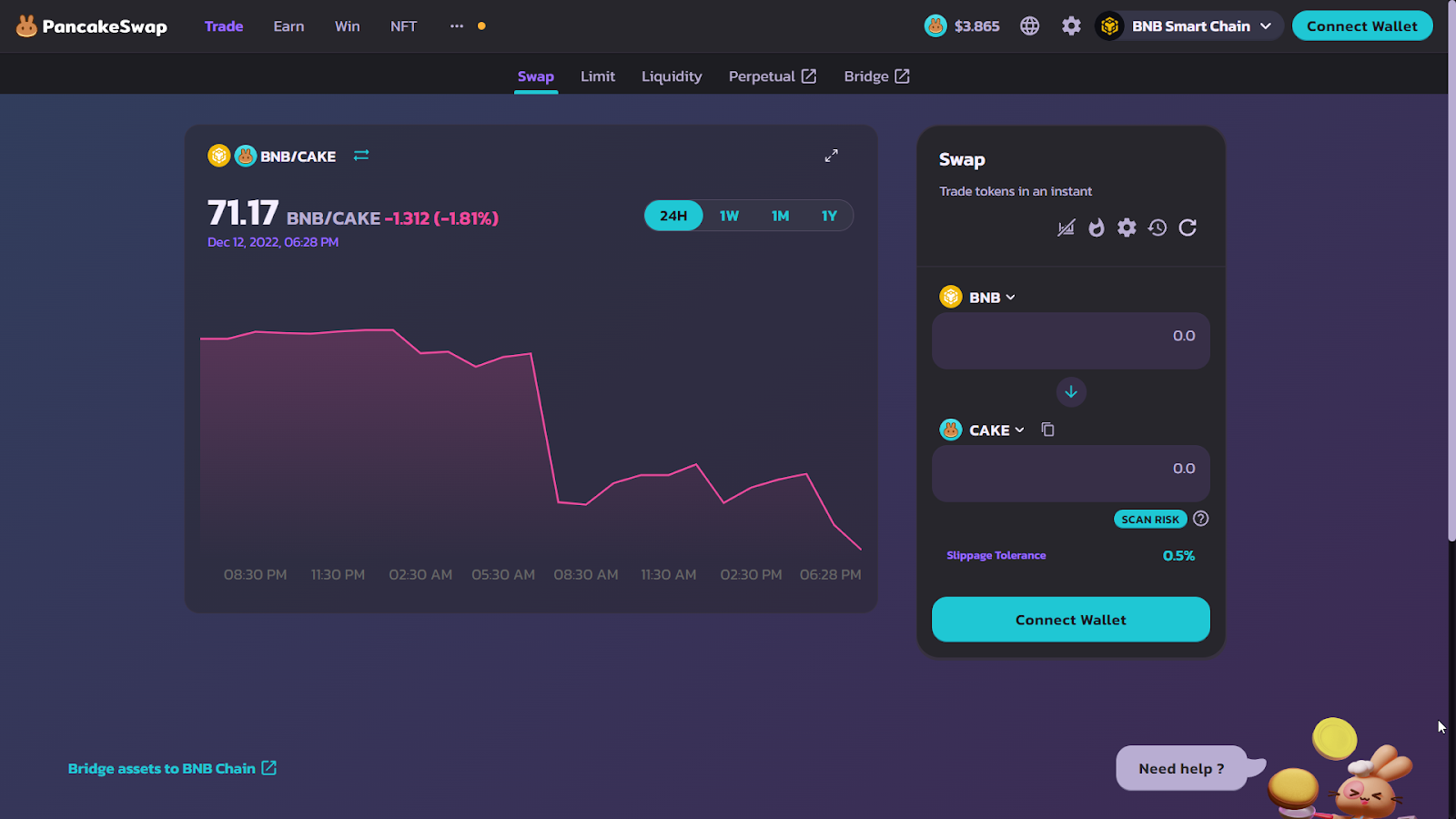Select the 24H chart timeframe

673,216
